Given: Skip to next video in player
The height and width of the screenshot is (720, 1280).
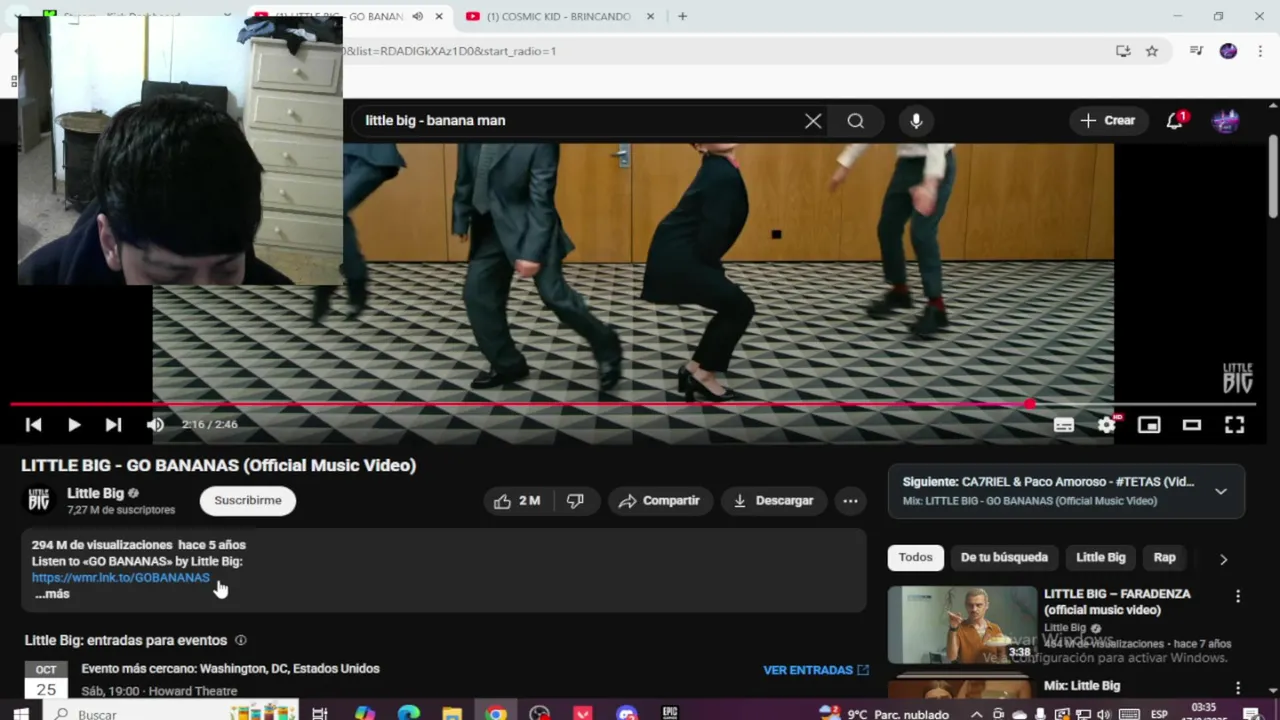Looking at the screenshot, I should click(x=113, y=425).
